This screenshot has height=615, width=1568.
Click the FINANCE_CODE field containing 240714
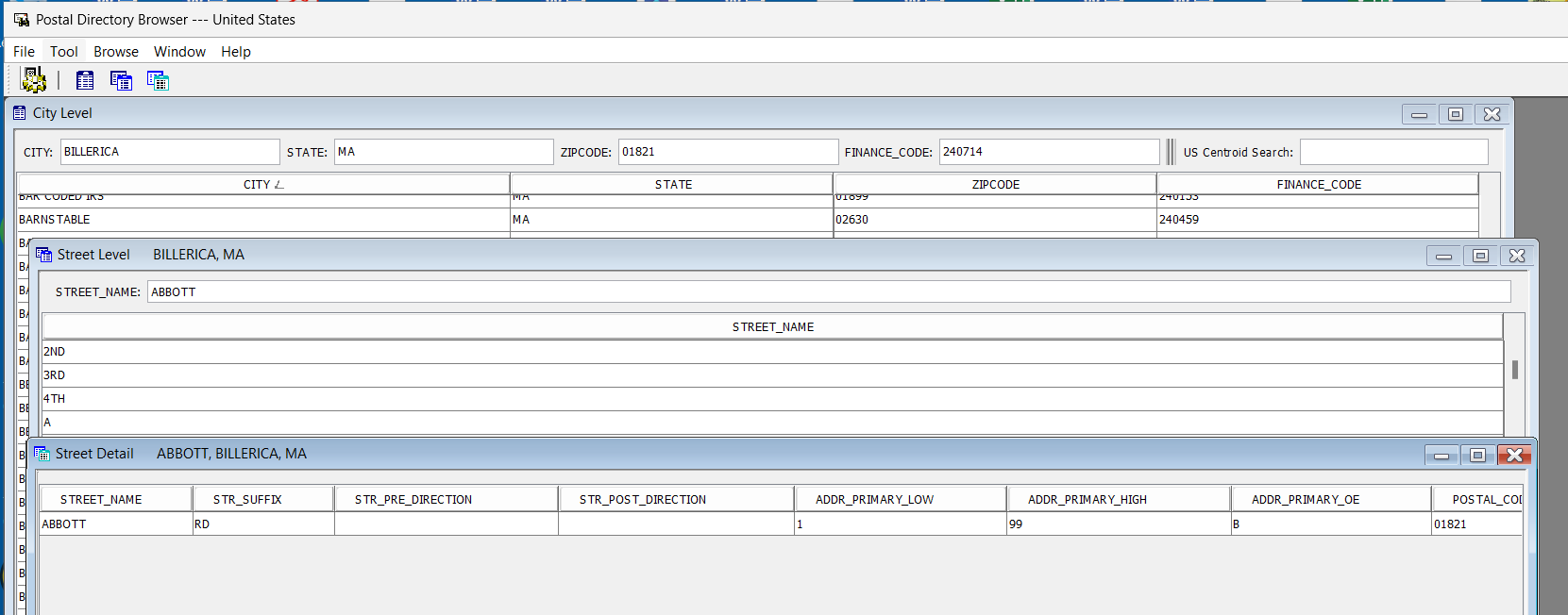click(1049, 152)
